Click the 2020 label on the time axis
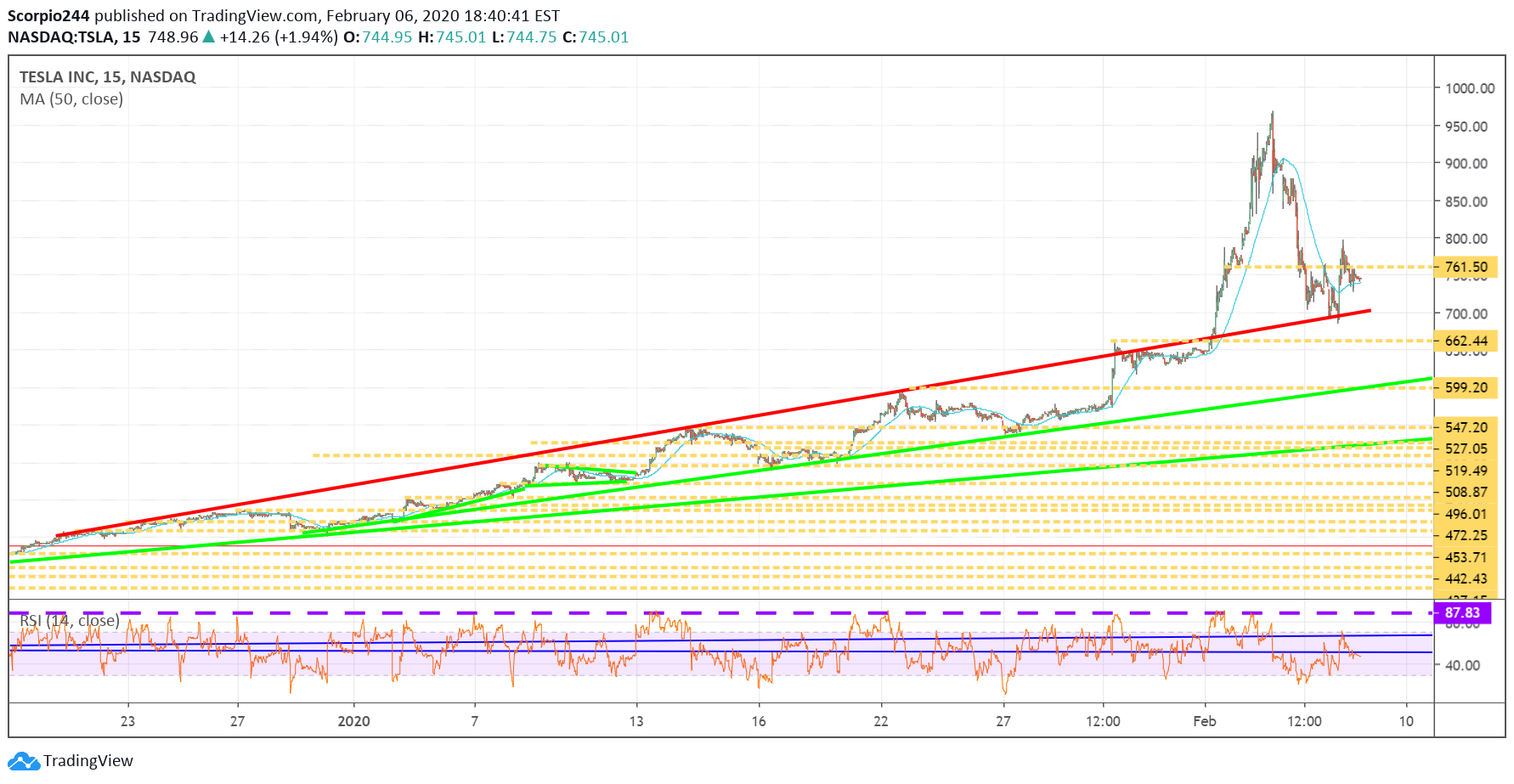Image resolution: width=1514 pixels, height=784 pixels. click(x=354, y=721)
